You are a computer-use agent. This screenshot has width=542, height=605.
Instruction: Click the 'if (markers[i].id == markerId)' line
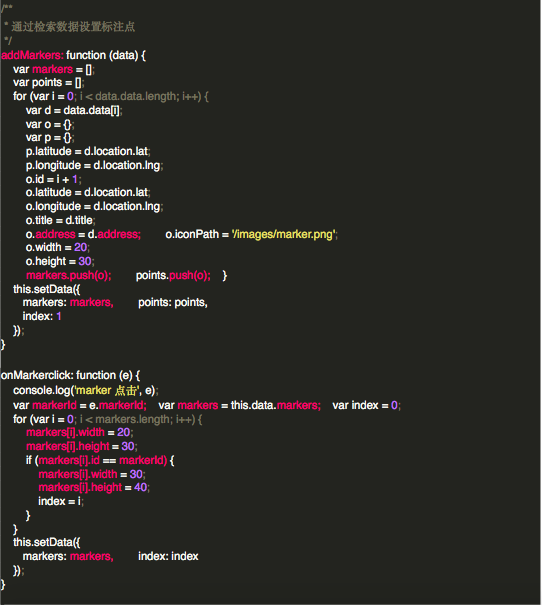pyautogui.click(x=100, y=460)
